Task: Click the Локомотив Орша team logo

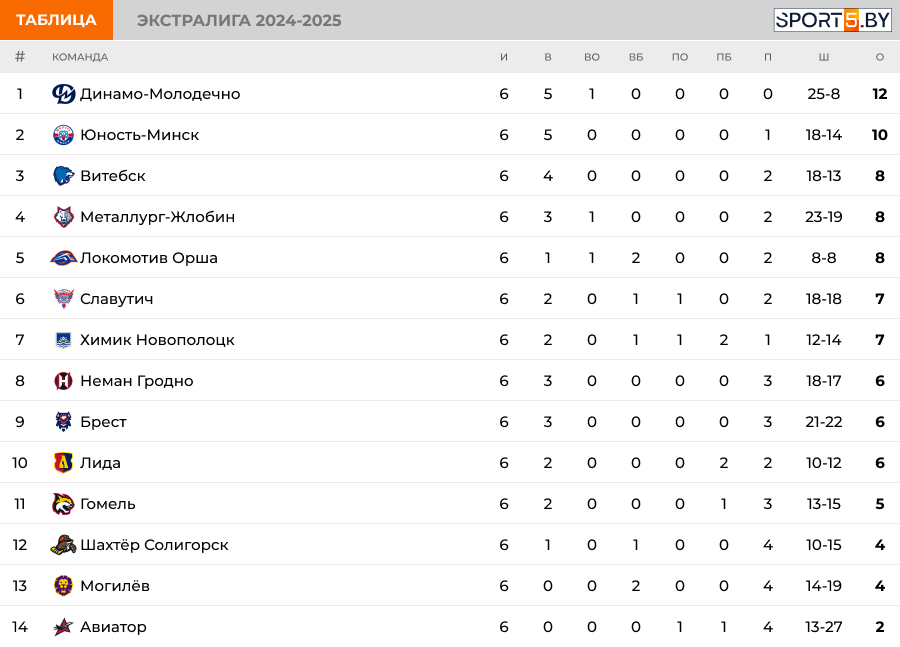Action: pyautogui.click(x=64, y=258)
